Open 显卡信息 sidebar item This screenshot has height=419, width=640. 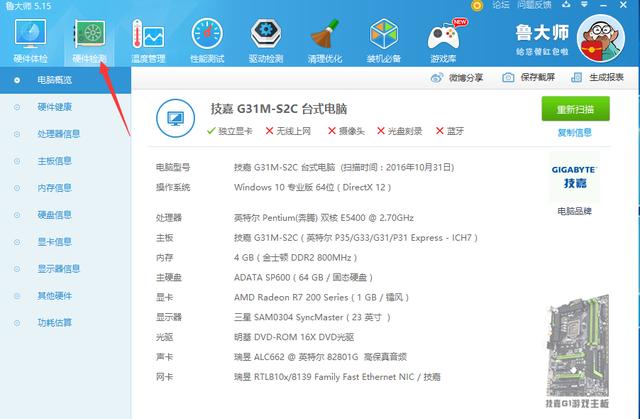pos(55,242)
